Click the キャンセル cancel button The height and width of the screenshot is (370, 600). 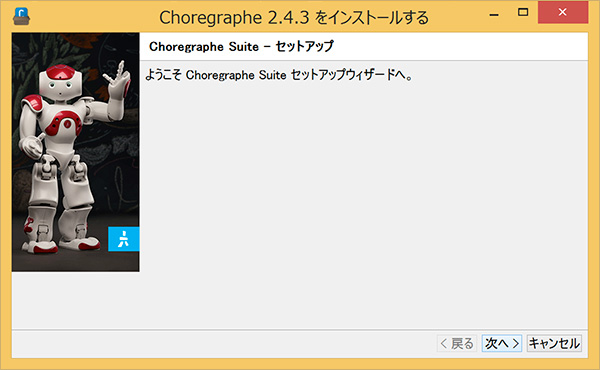pyautogui.click(x=554, y=343)
